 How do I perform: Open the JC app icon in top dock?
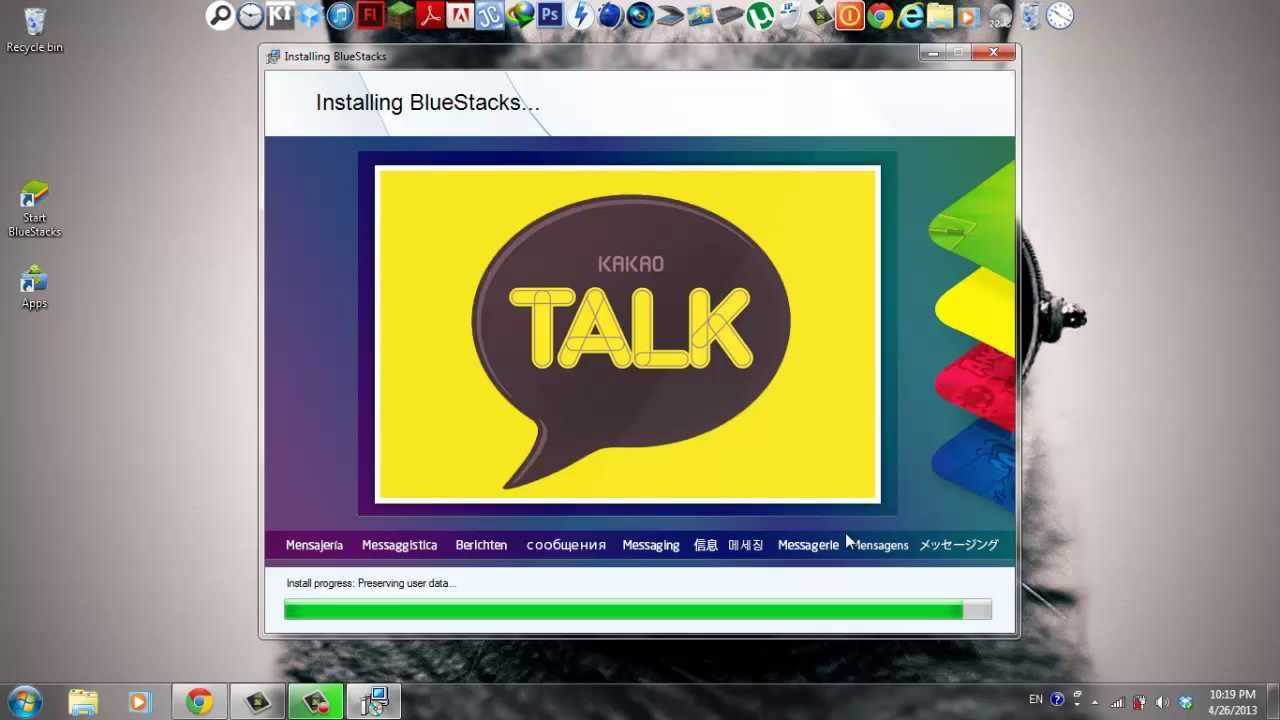490,15
